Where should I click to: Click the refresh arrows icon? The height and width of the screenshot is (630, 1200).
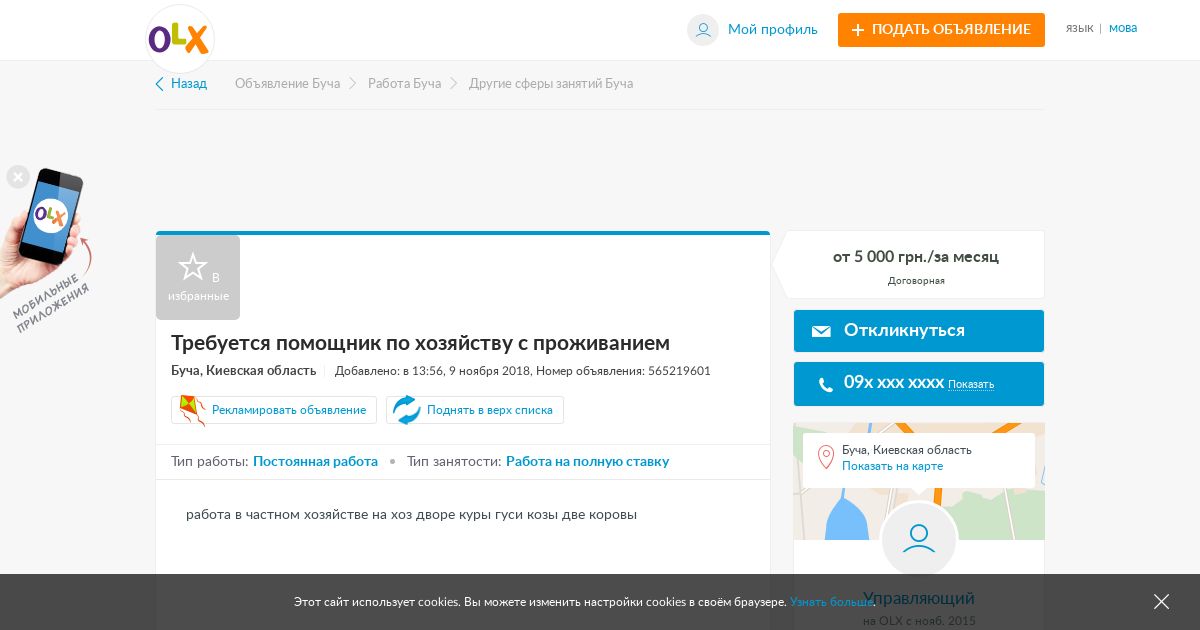coord(406,410)
